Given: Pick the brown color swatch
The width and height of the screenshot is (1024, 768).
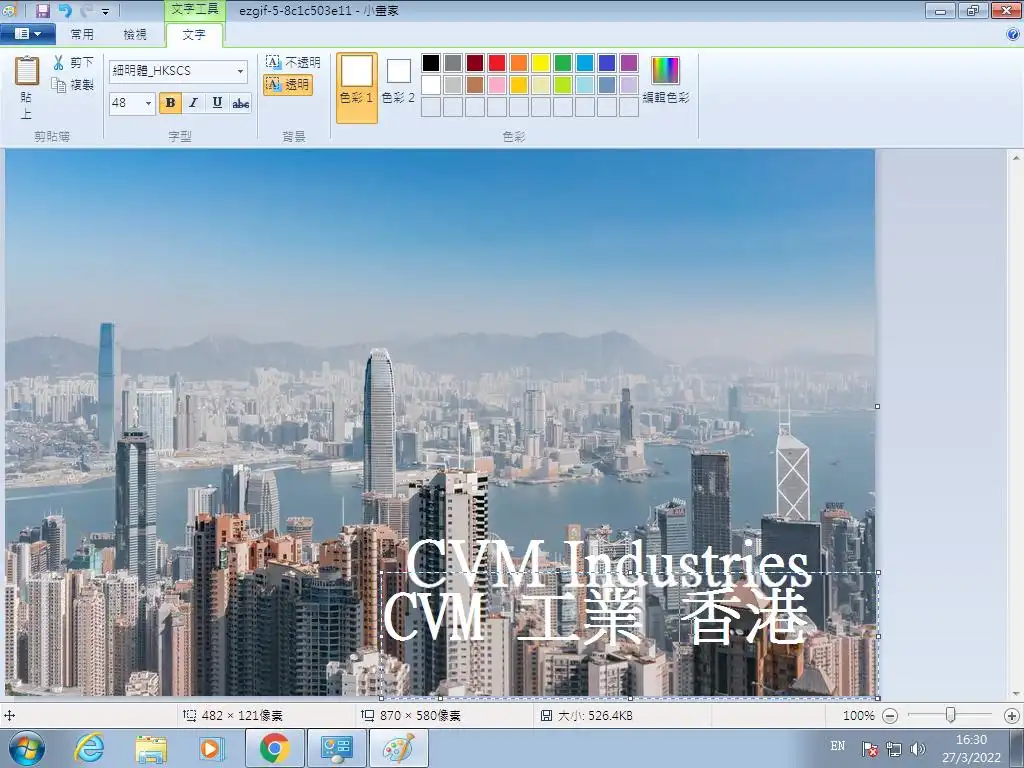Looking at the screenshot, I should (x=475, y=85).
